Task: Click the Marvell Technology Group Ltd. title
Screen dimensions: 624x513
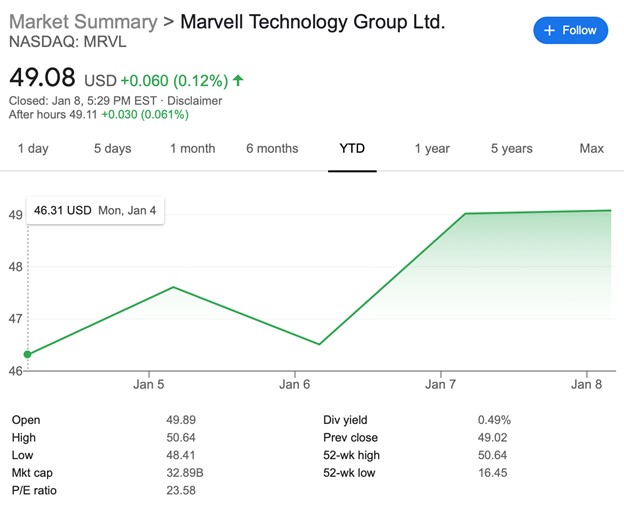Action: coord(313,21)
